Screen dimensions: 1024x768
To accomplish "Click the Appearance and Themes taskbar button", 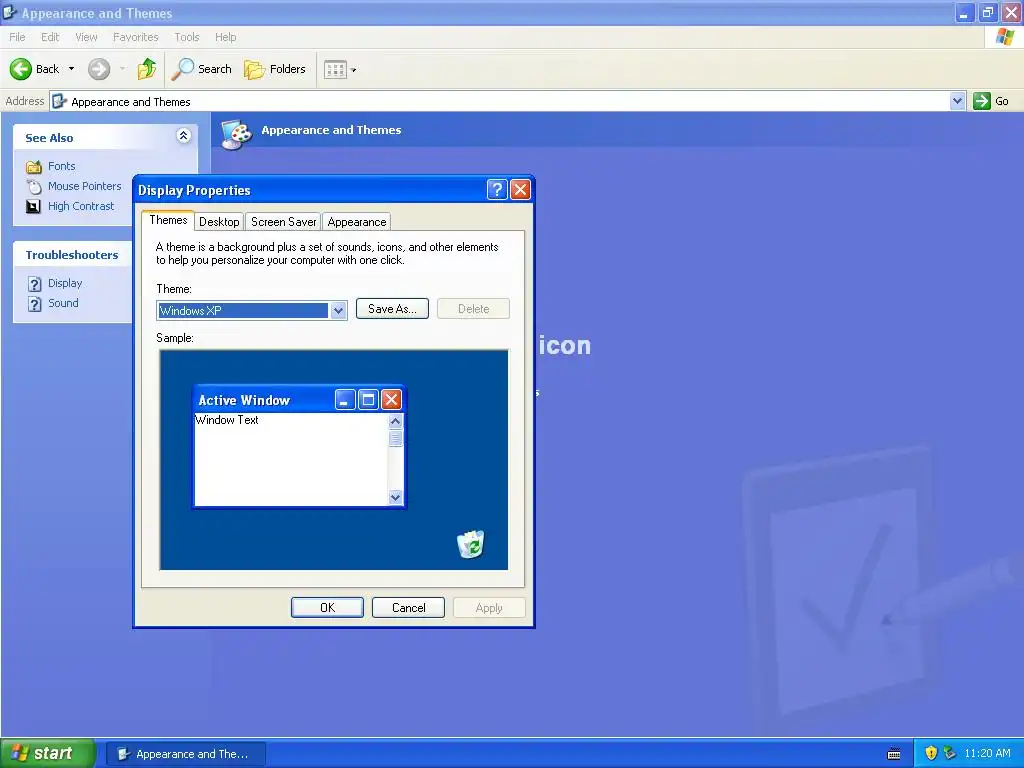I will [185, 754].
